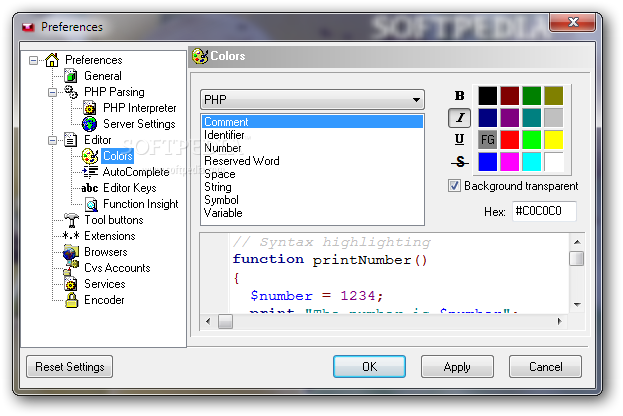
Task: Click the document icon beside Editor
Action: coord(71,140)
